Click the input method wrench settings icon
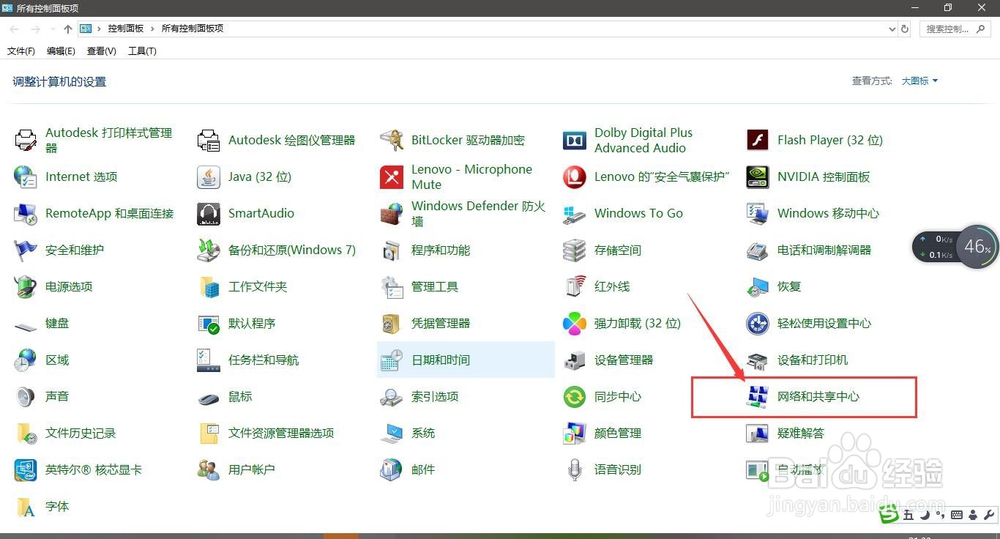Screen dimensions: 1000x539 [989, 515]
